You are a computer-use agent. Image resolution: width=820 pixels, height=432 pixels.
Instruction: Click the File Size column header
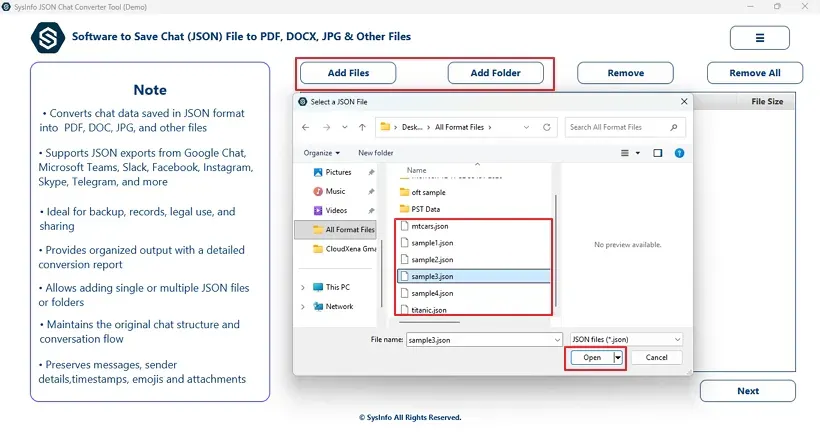point(767,101)
